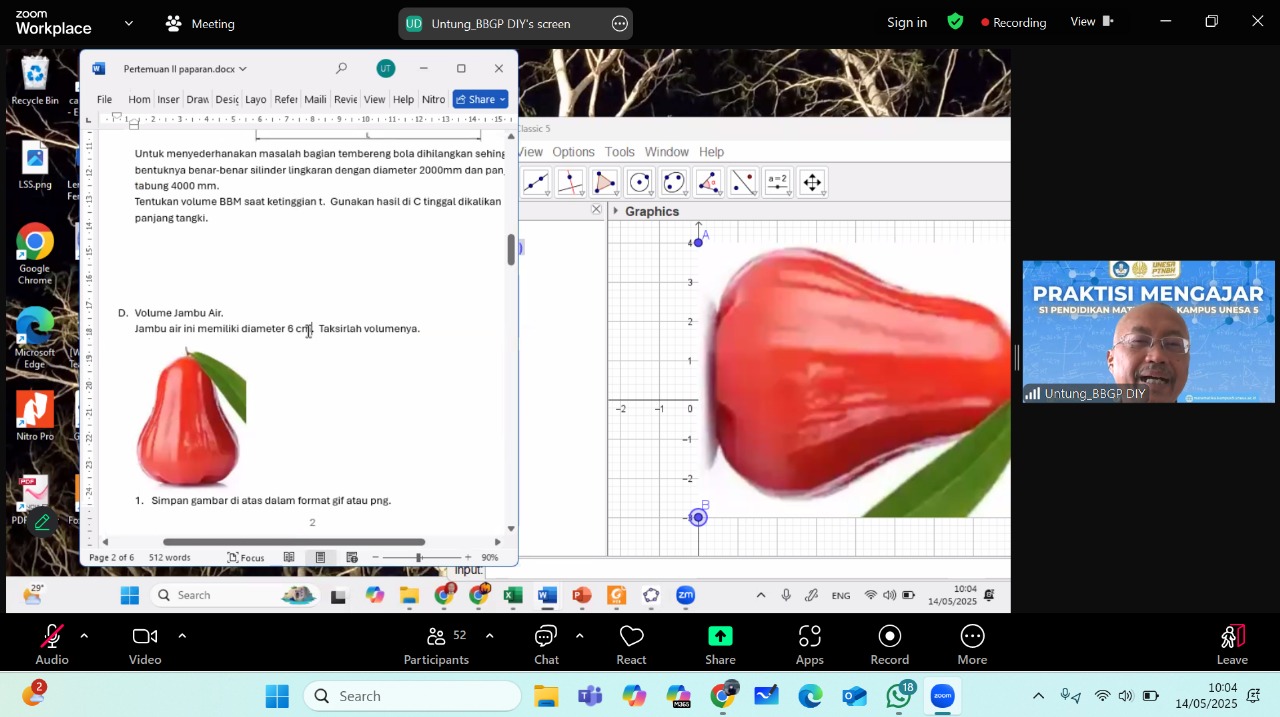Expand Zoom chat options caret
The image size is (1280, 717).
tap(579, 635)
